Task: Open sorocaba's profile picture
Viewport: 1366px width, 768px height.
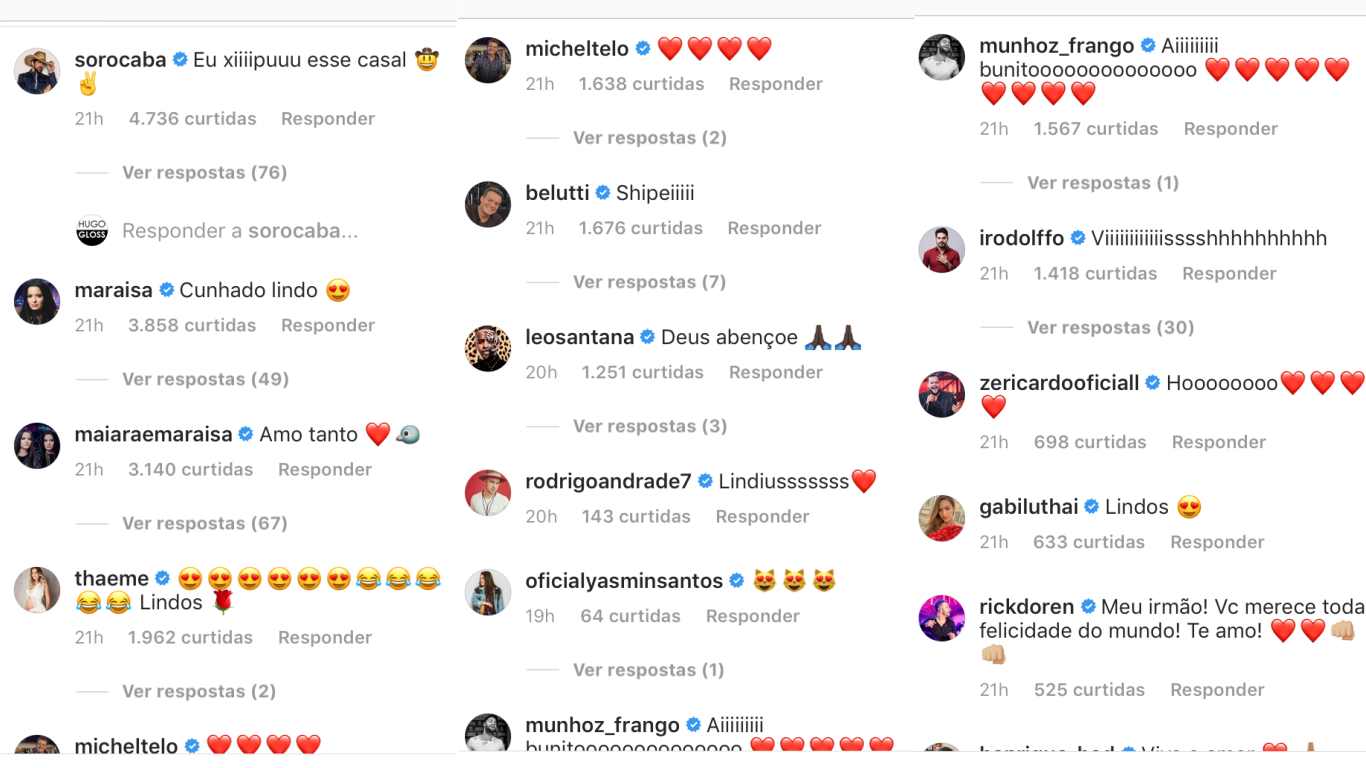Action: [37, 71]
